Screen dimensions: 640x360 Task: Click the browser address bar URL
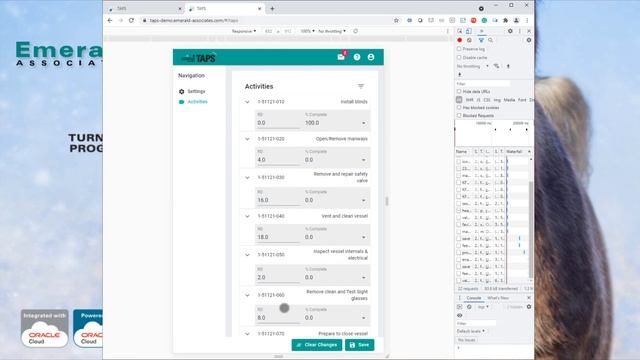194,20
